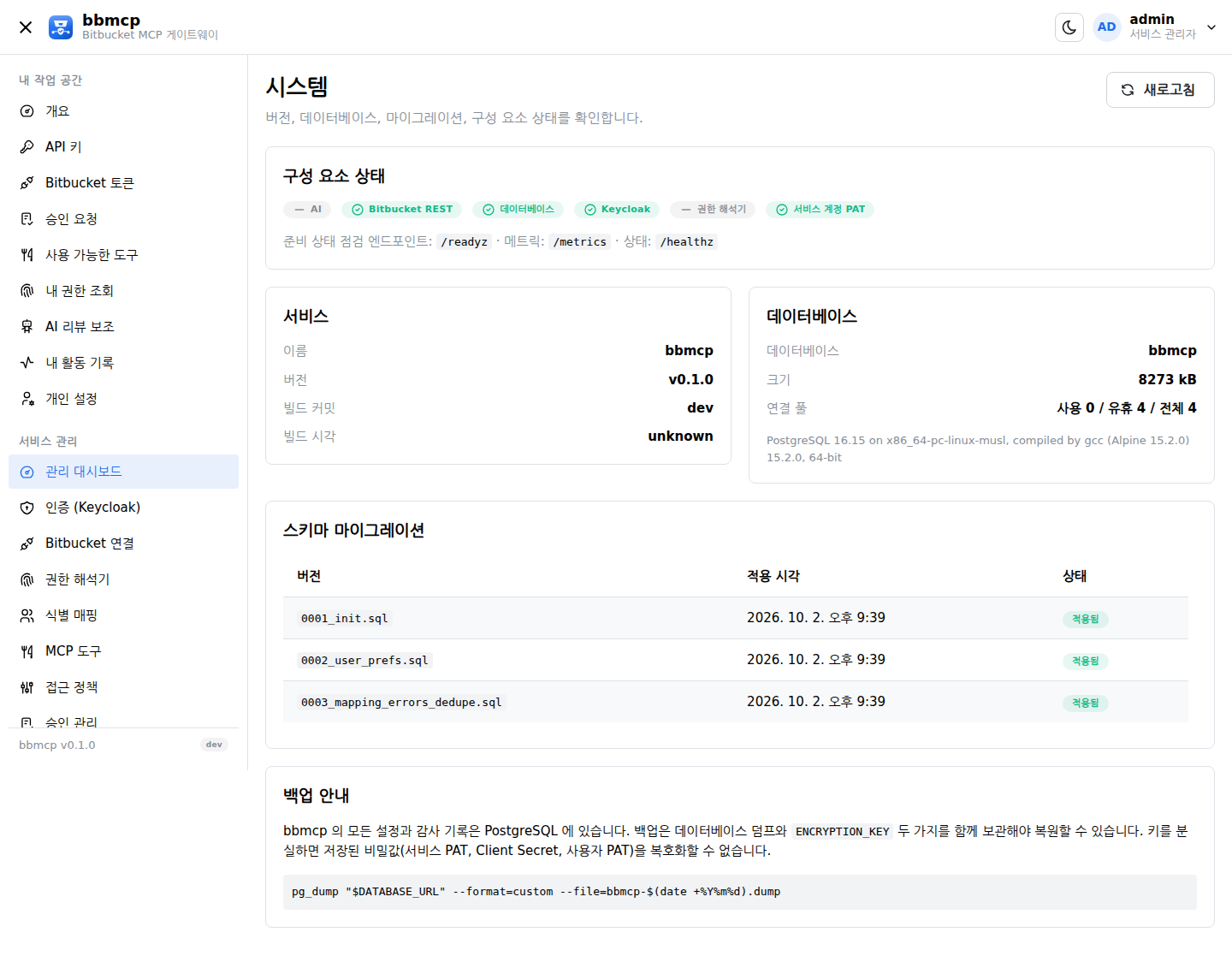Select 사용 가능한 도구 menu item
The width and height of the screenshot is (1232, 962).
click(123, 255)
